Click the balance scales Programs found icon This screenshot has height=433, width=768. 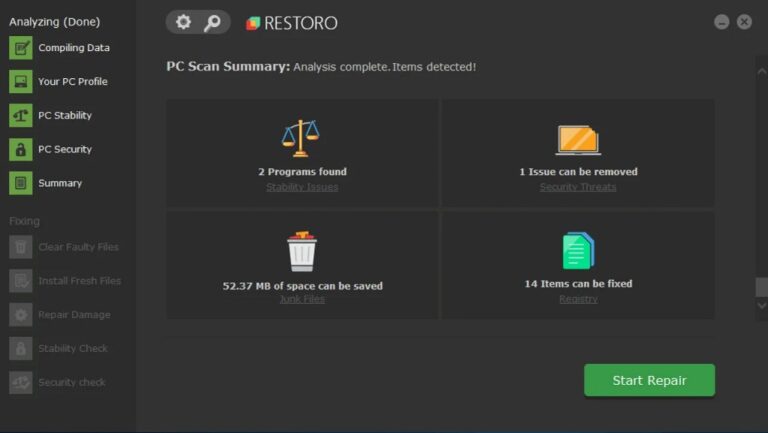pyautogui.click(x=300, y=139)
